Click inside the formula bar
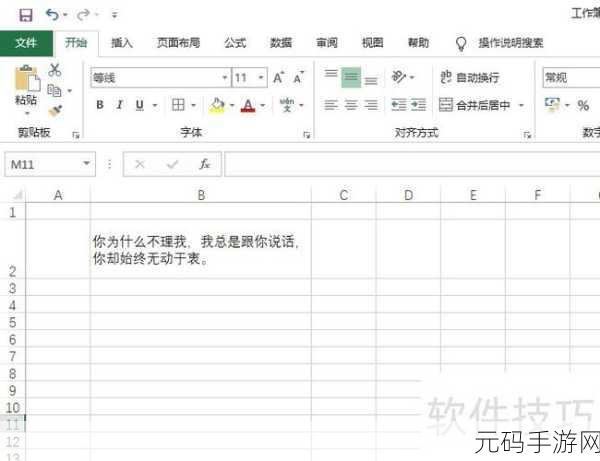 coord(412,165)
